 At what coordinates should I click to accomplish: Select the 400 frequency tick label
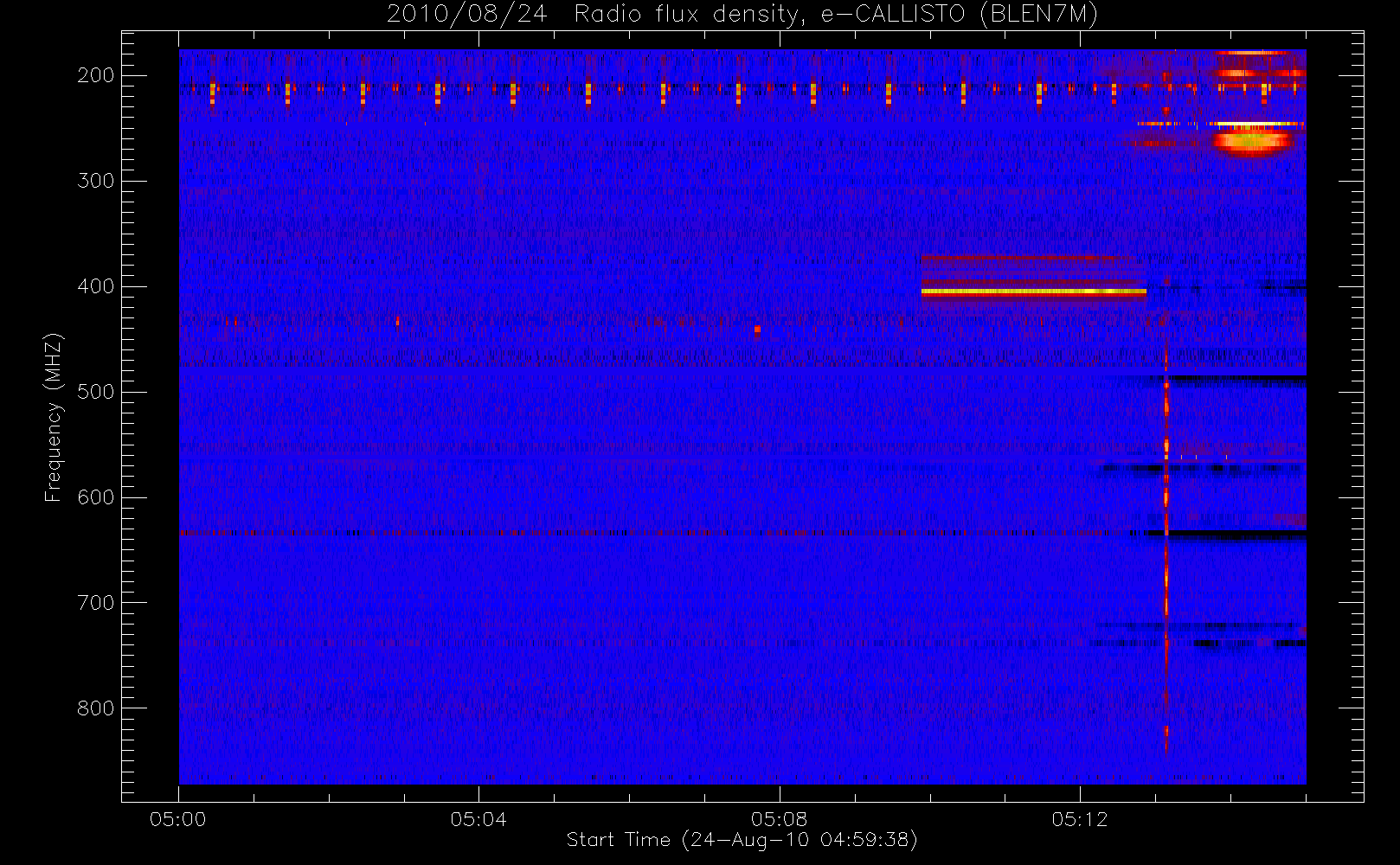95,286
